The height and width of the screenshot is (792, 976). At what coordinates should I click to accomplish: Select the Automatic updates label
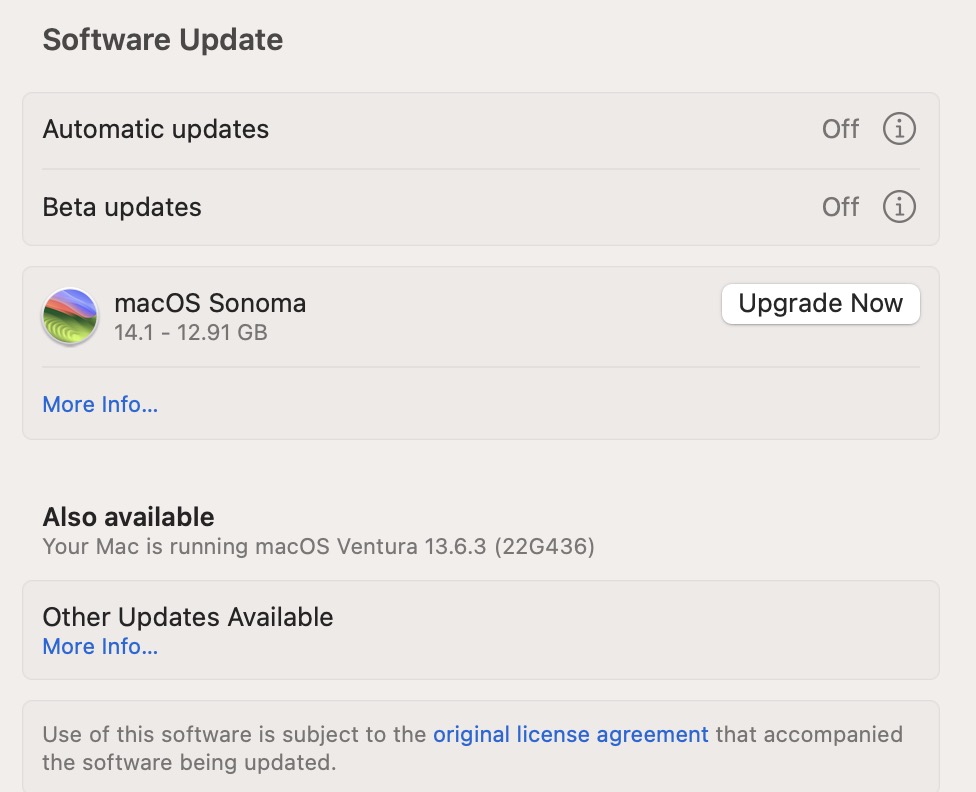(x=155, y=129)
